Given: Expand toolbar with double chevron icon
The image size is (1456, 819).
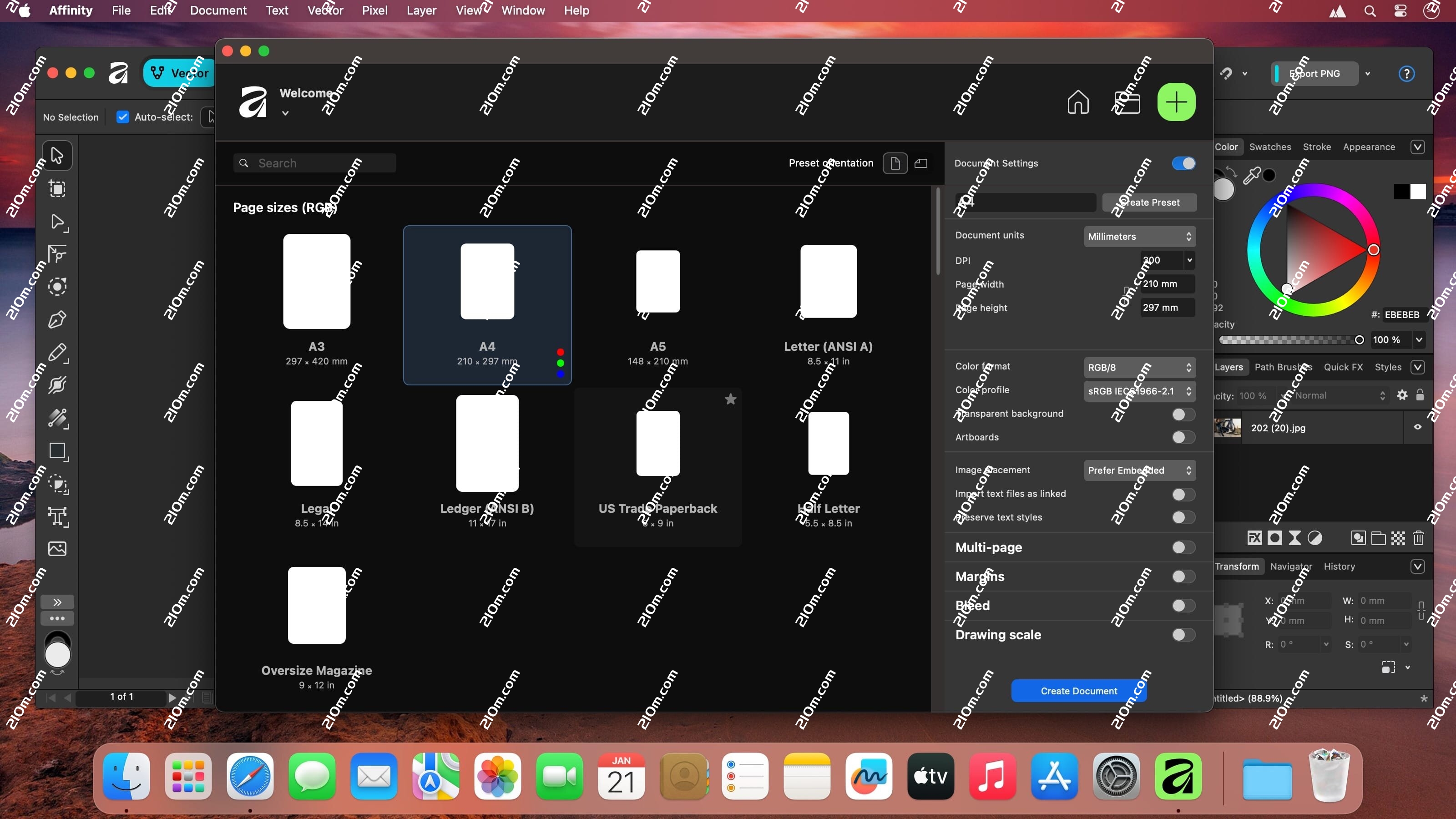Looking at the screenshot, I should pyautogui.click(x=57, y=602).
